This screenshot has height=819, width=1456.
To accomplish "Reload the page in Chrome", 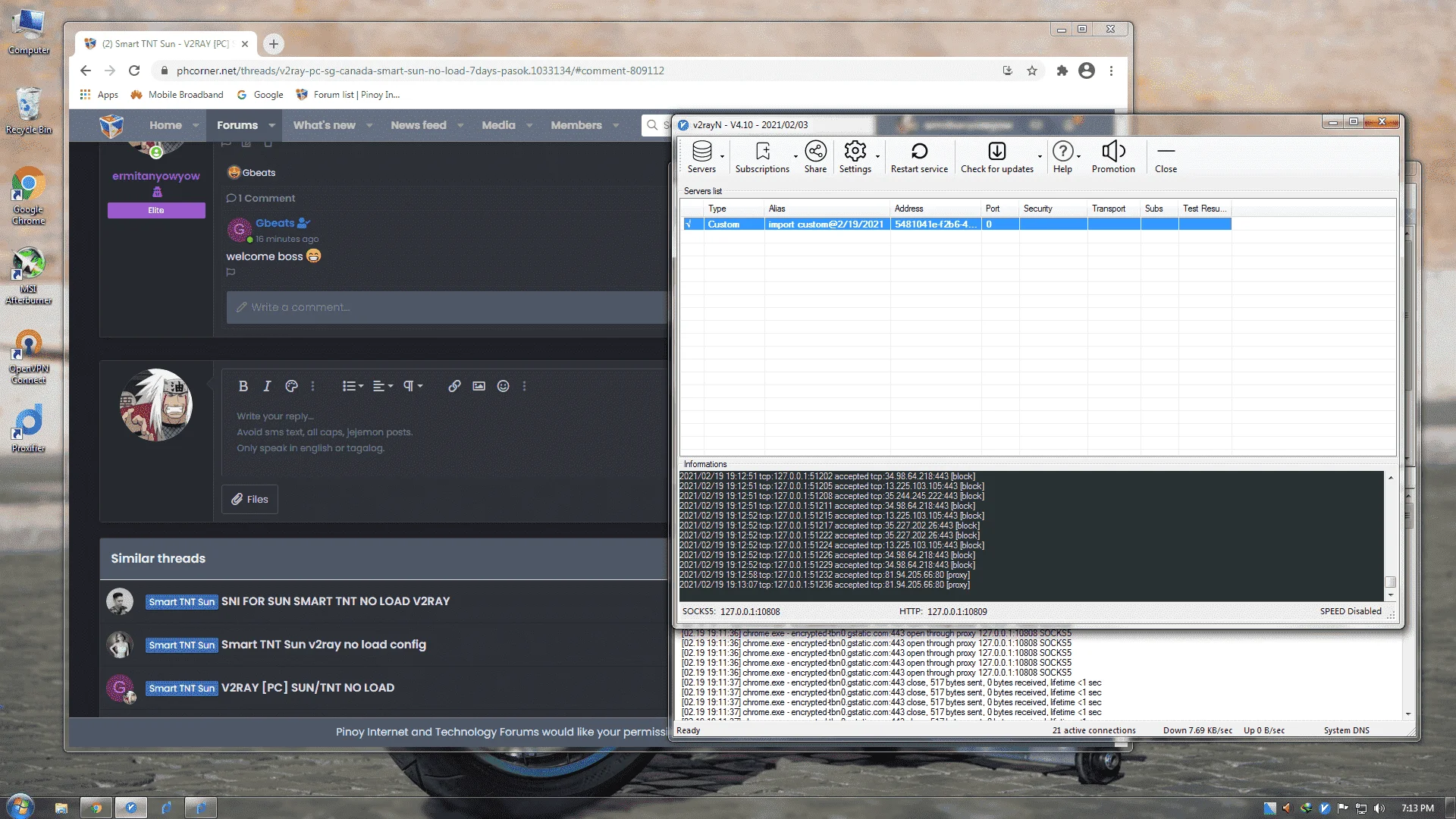I will click(134, 71).
